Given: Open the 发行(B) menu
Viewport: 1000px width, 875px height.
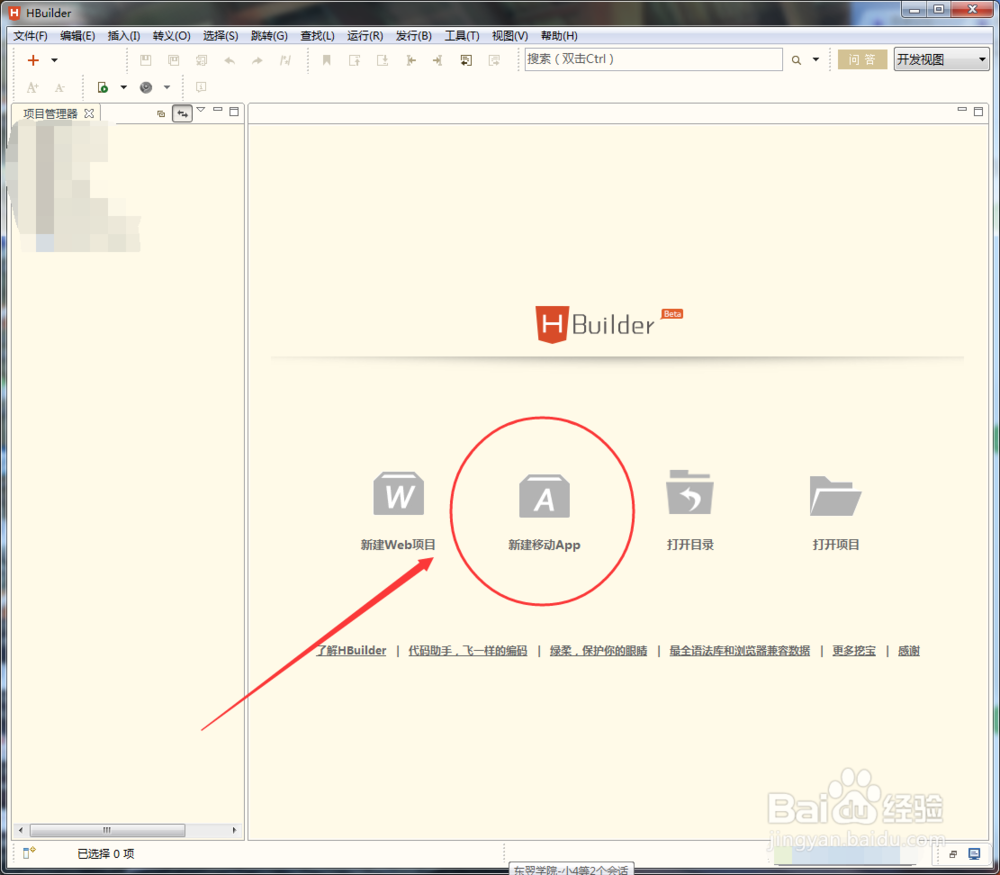Looking at the screenshot, I should tap(413, 36).
